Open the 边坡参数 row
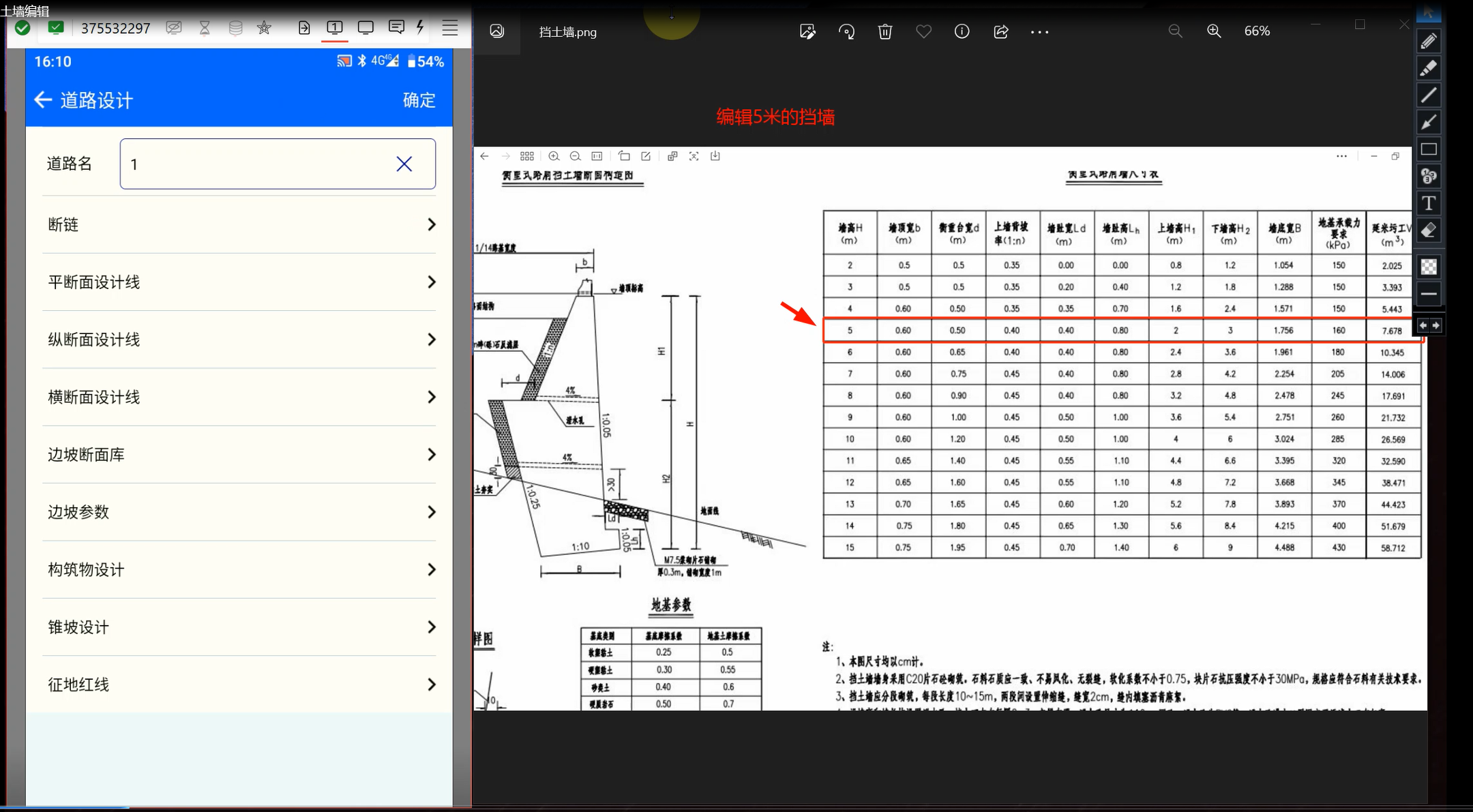Image resolution: width=1473 pixels, height=812 pixels. click(239, 512)
